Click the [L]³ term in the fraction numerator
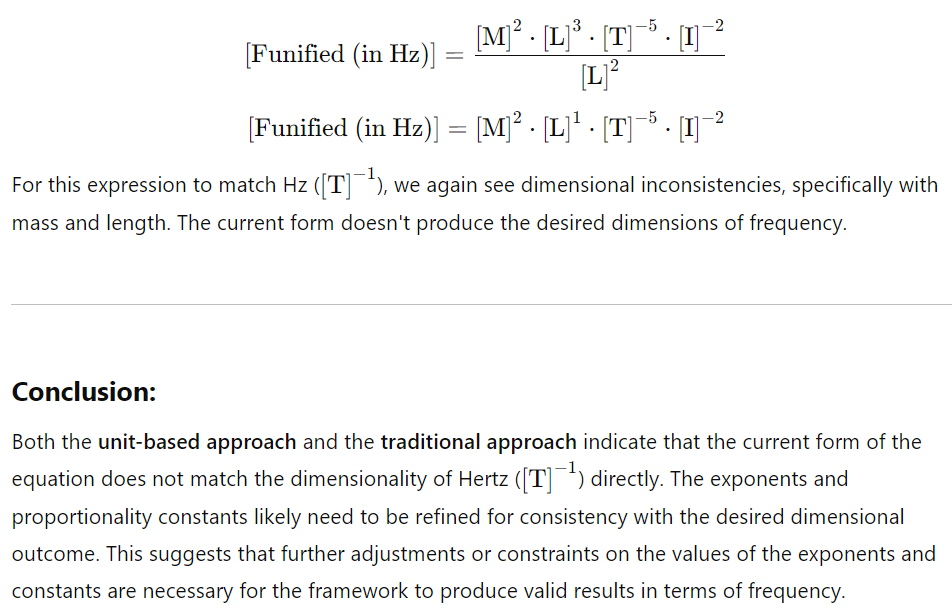The image size is (952, 609). pos(562,35)
